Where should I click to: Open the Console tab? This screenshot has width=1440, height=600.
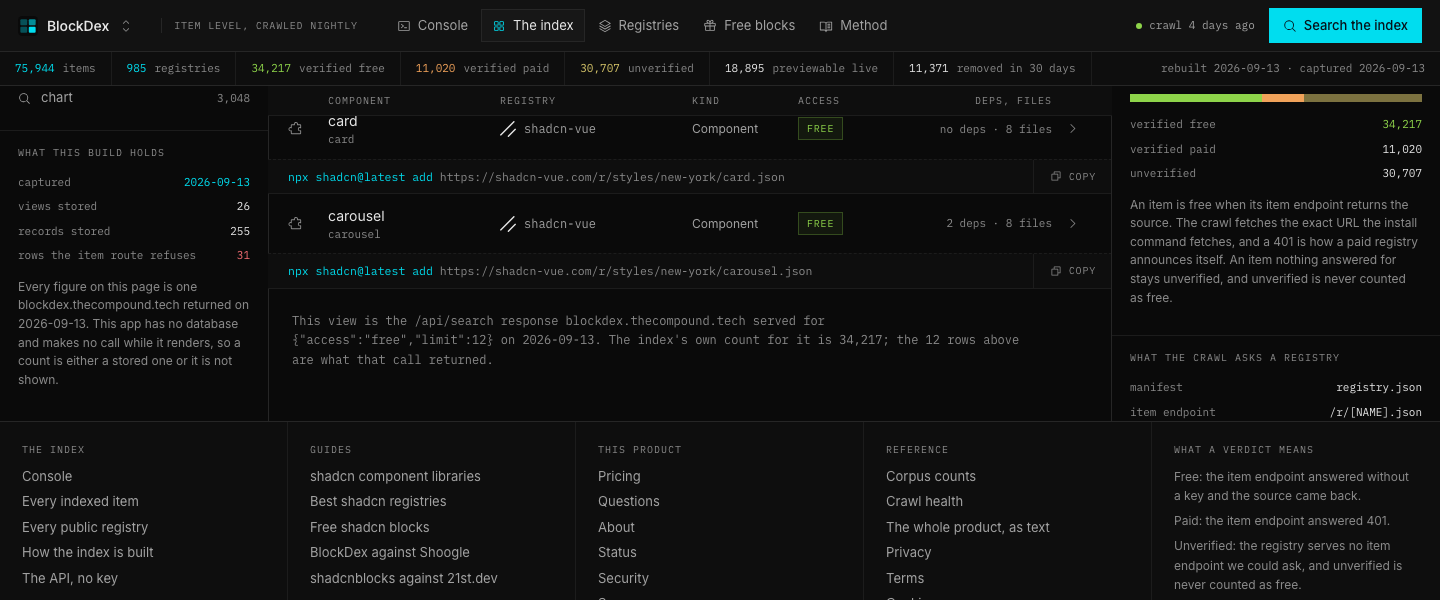click(x=432, y=26)
